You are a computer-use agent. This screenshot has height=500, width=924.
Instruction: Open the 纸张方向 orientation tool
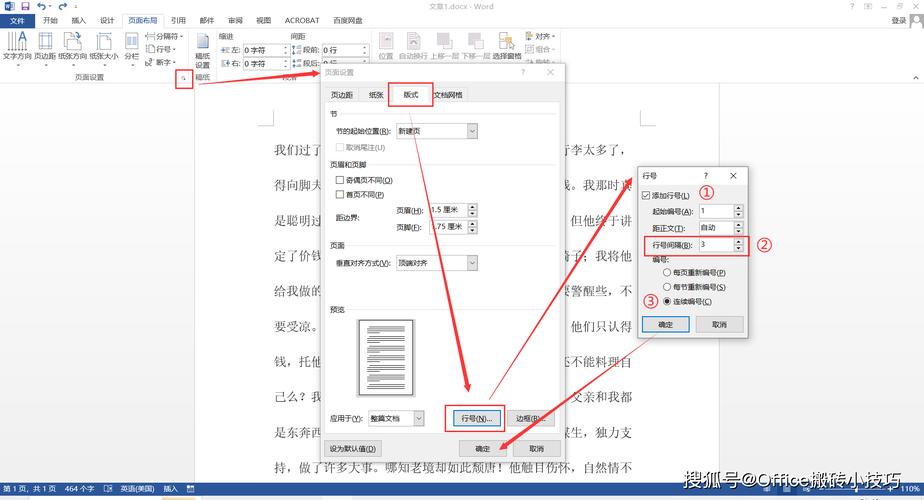(x=72, y=47)
